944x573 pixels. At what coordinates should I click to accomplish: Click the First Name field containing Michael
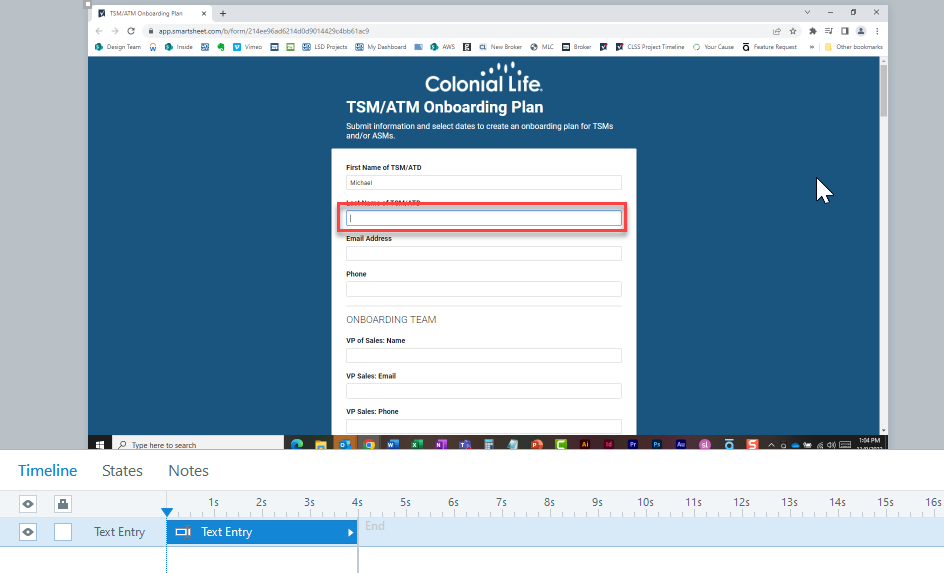tap(483, 182)
